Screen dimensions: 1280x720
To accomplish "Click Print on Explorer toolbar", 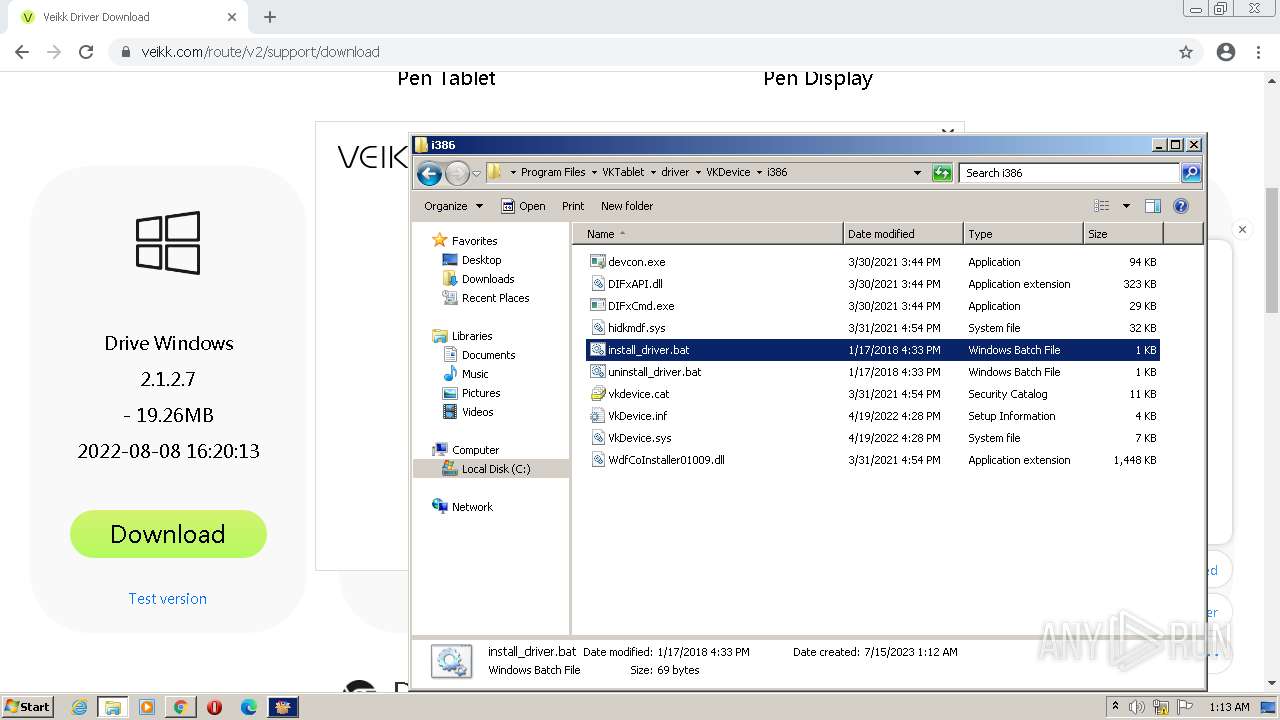I will [x=573, y=206].
